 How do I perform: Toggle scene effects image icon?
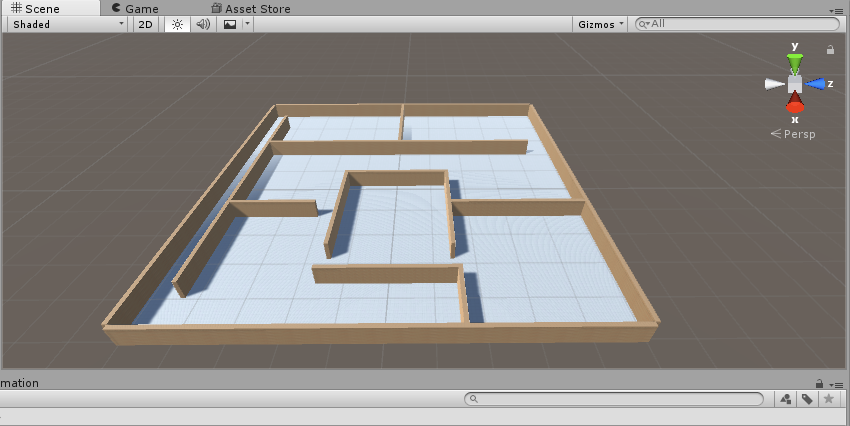[230, 24]
